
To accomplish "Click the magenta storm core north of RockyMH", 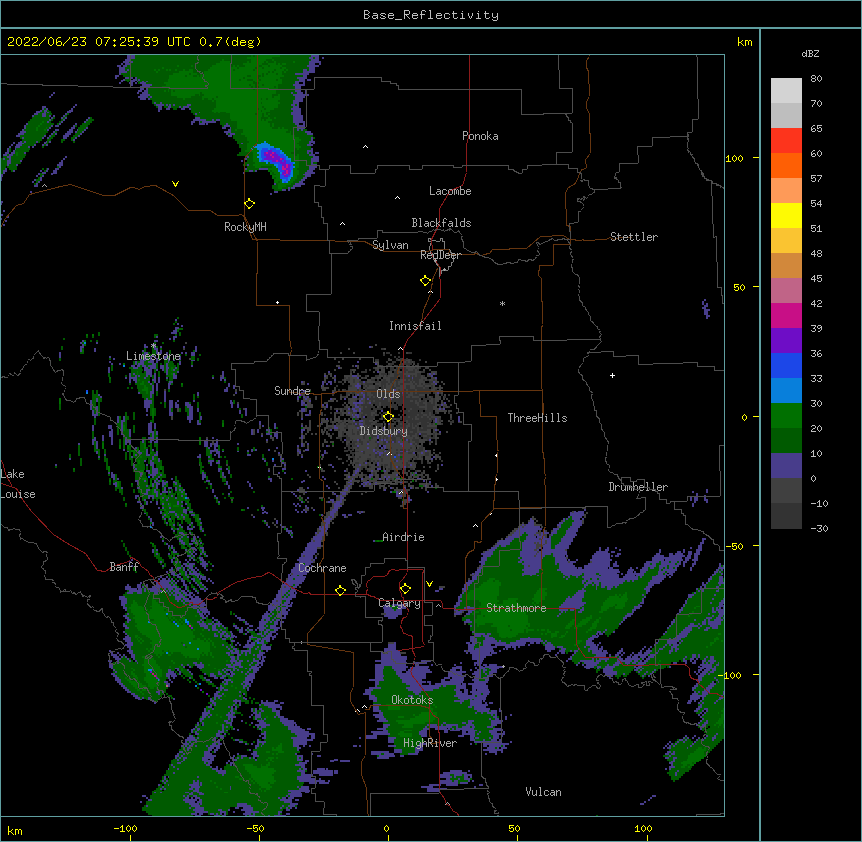I will click(278, 162).
